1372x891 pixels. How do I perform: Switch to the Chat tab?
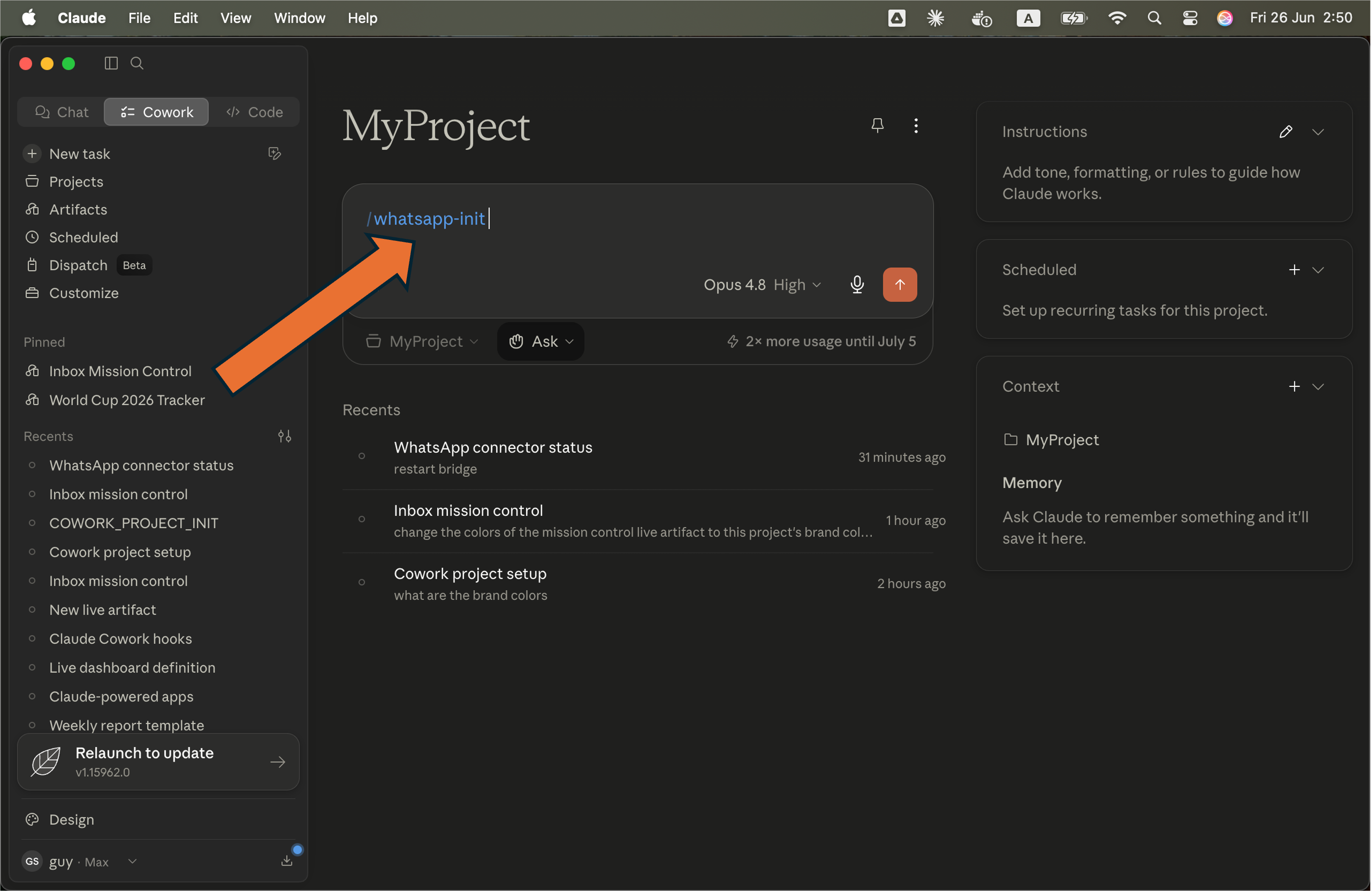(62, 112)
